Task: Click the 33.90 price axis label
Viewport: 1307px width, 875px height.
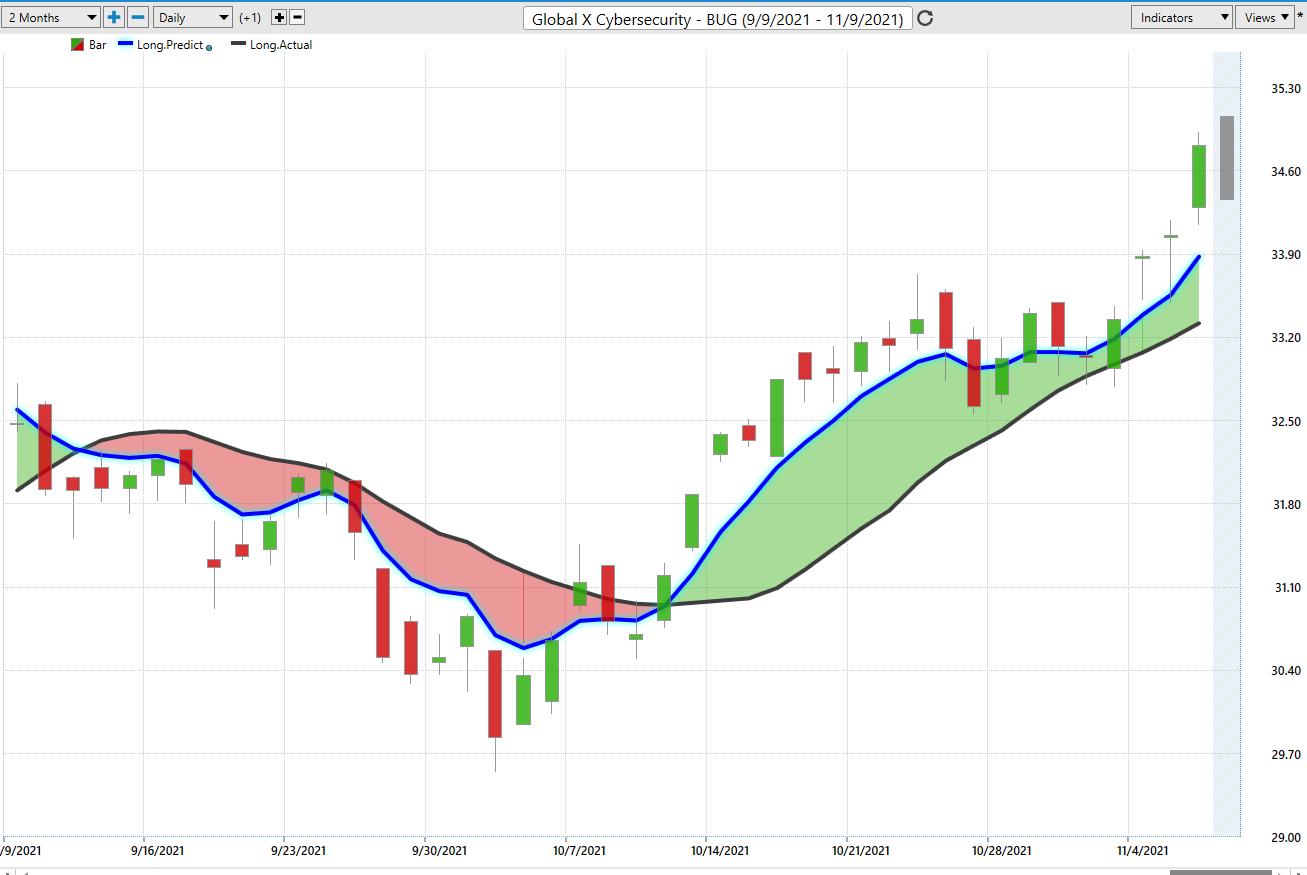Action: click(1285, 255)
